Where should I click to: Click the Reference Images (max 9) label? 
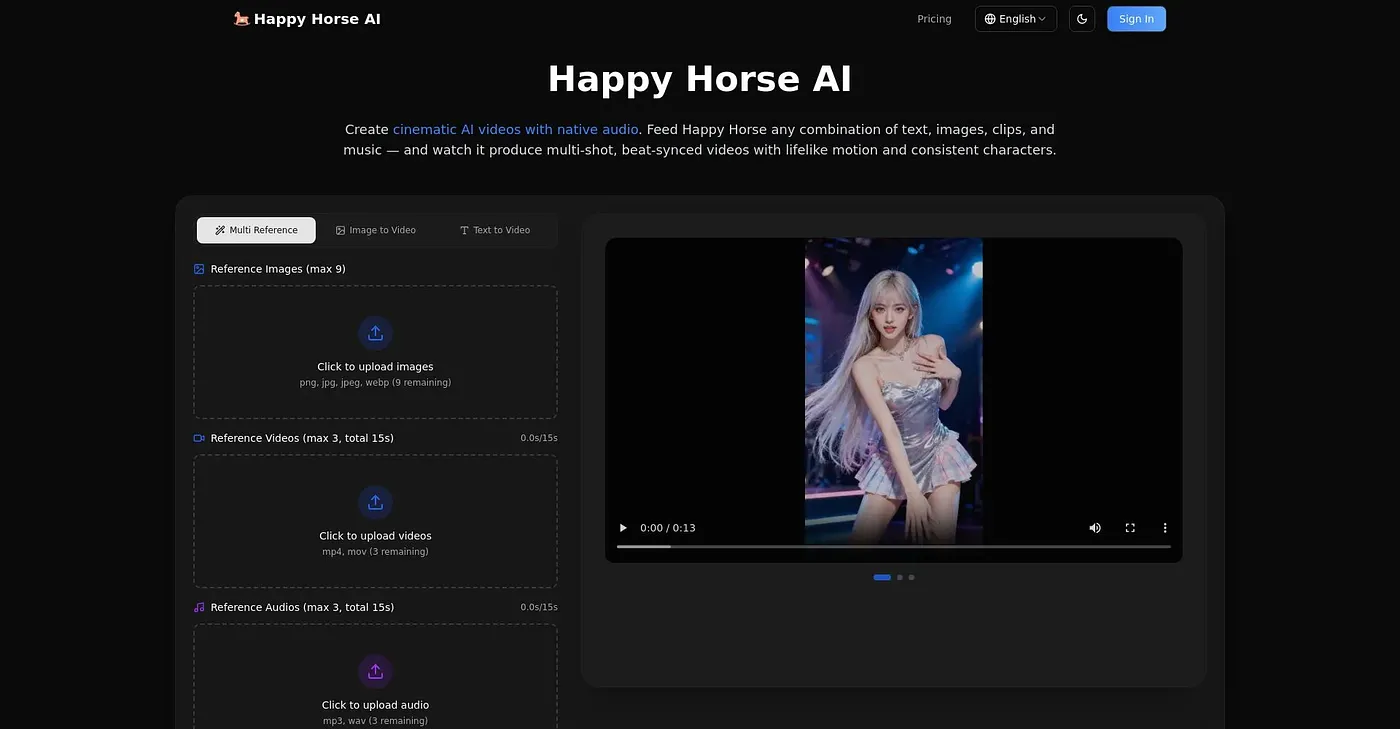click(x=278, y=269)
